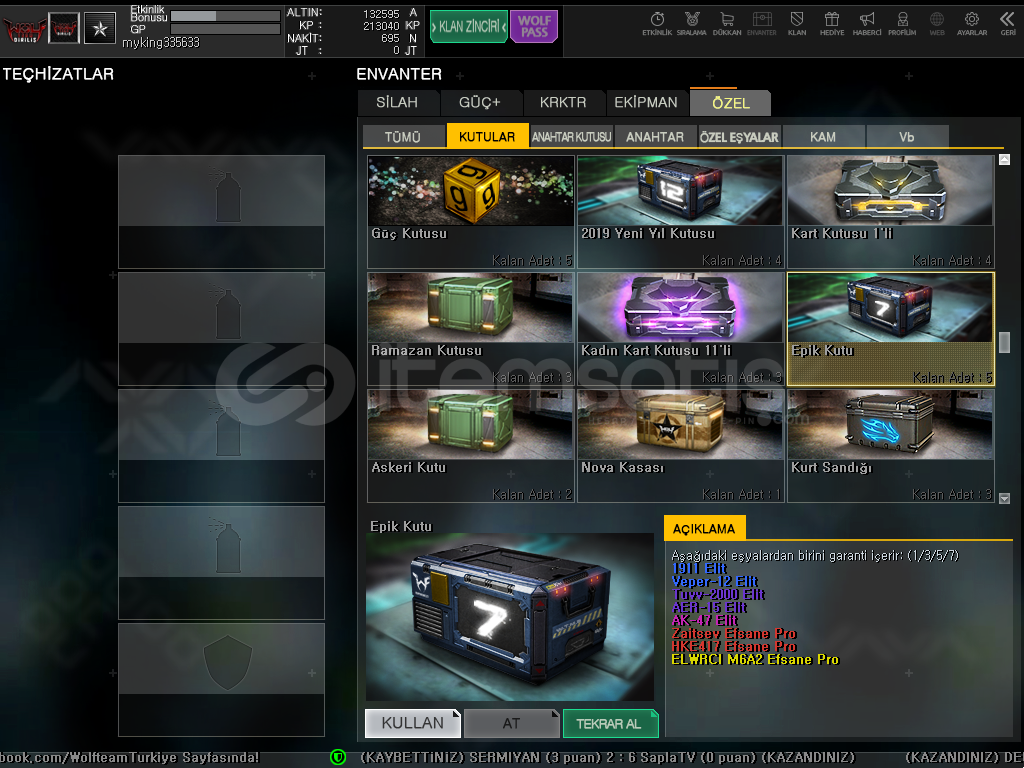
Task: Open the WOLF PASS button
Action: coord(534,27)
